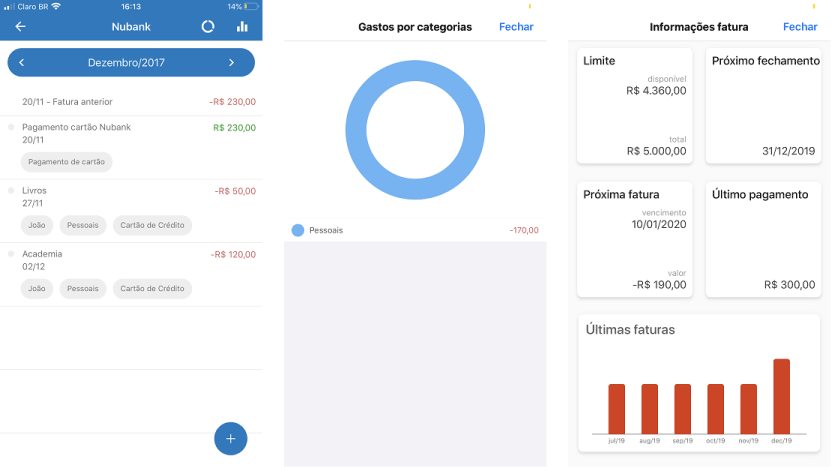The width and height of the screenshot is (831, 467).
Task: Toggle the status dot beside Academia
Action: [x=12, y=254]
